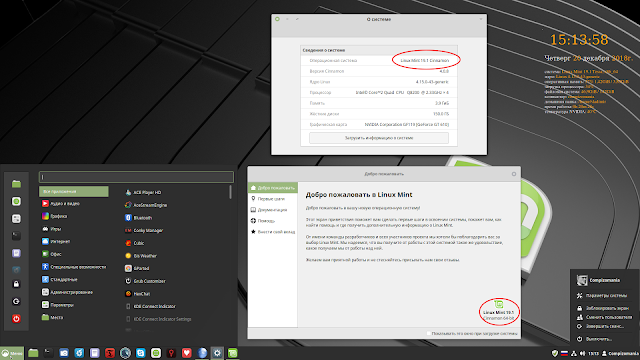Select the 'Стандартные' category
Viewport: 640px width, 360px height.
coord(74,280)
